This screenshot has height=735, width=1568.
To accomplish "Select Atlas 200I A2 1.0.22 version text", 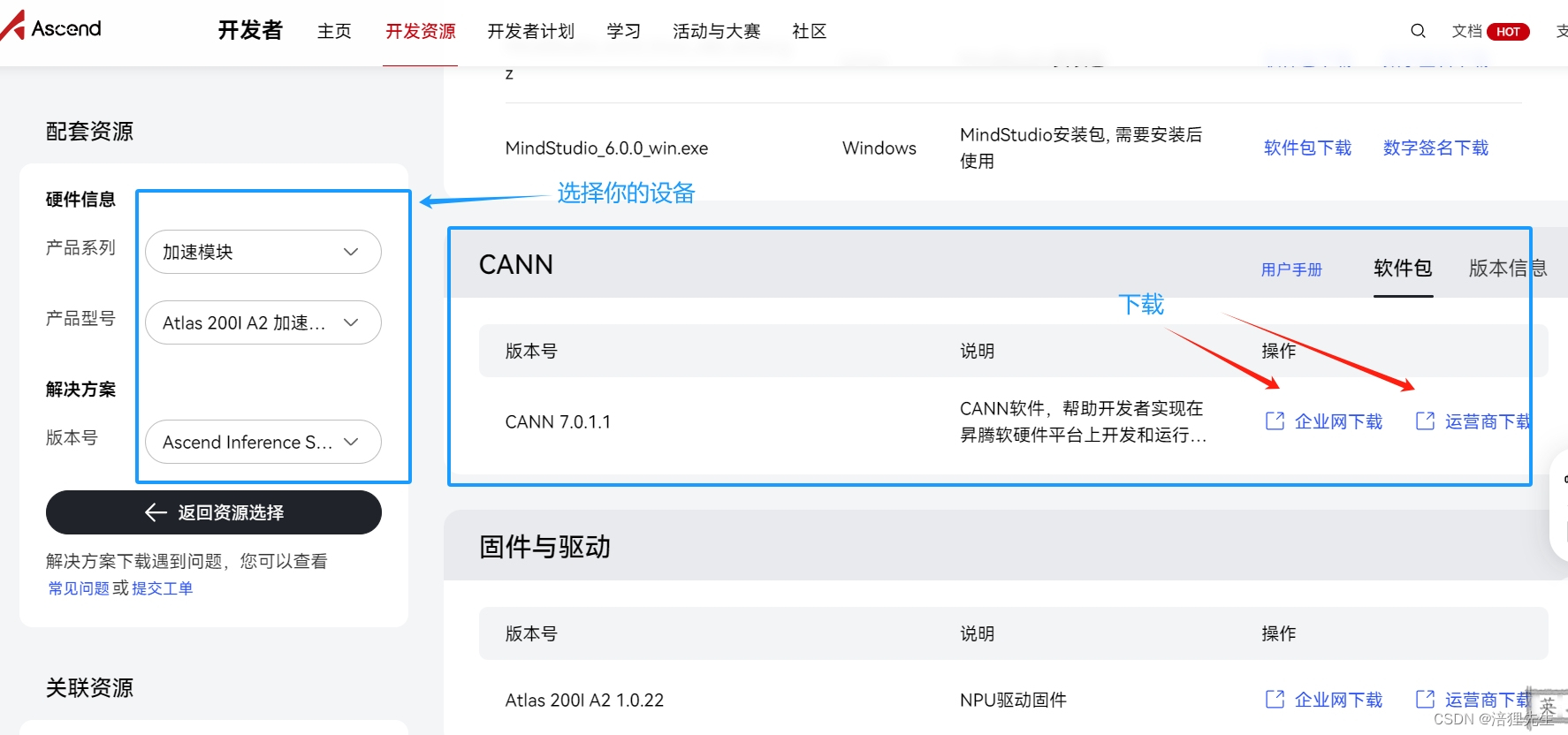I will (x=584, y=701).
